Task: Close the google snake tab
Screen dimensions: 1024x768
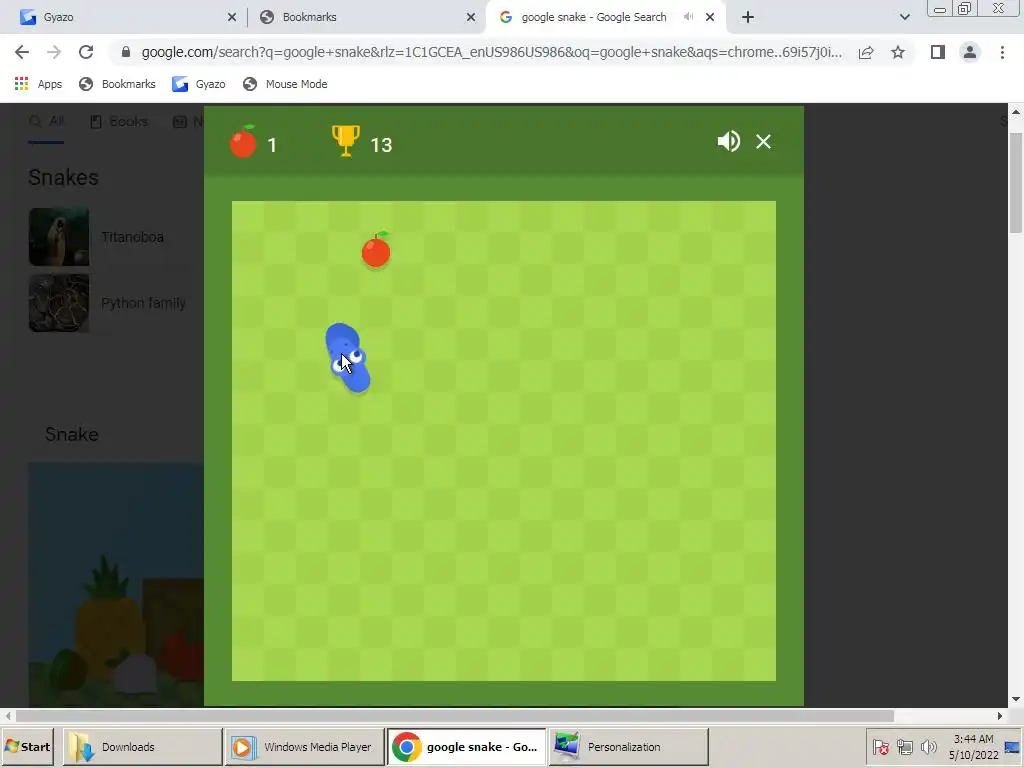Action: click(710, 18)
